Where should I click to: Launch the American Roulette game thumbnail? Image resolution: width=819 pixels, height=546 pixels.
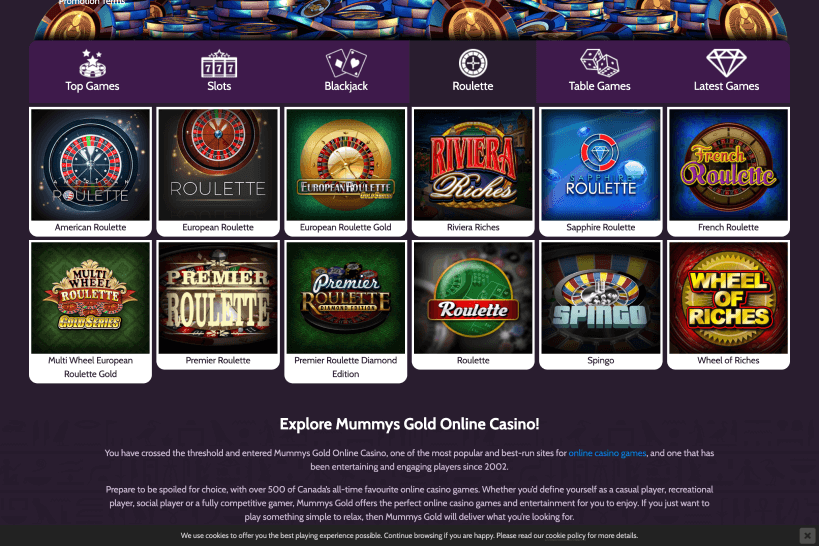(x=90, y=165)
